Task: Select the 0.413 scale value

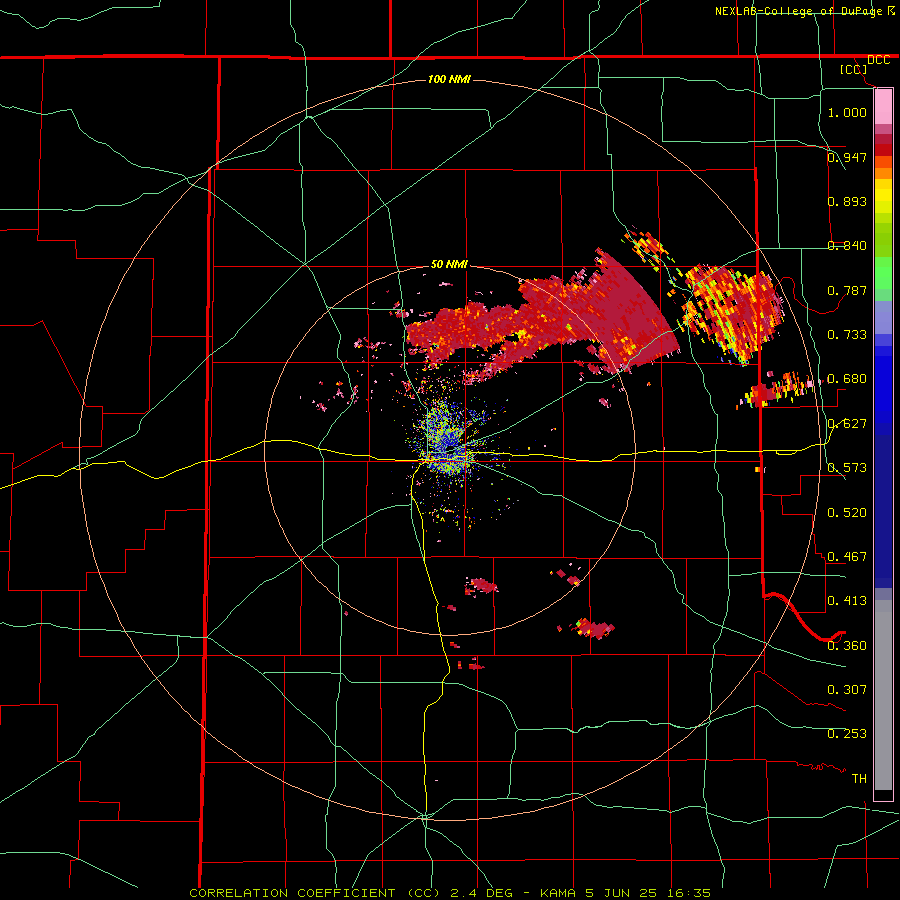Action: [847, 600]
